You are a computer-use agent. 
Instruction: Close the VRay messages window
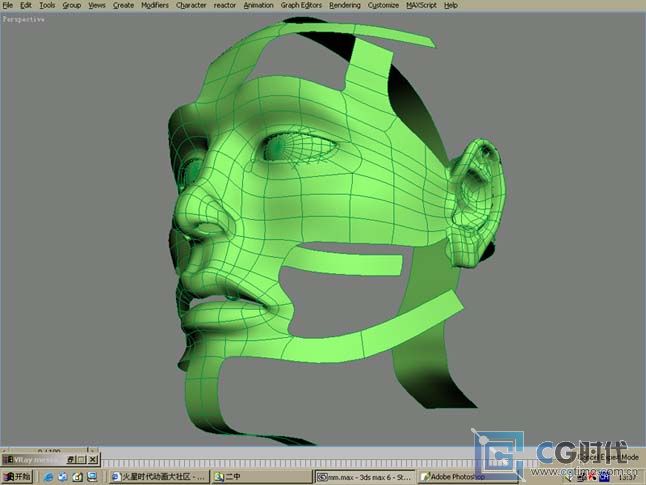point(93,459)
